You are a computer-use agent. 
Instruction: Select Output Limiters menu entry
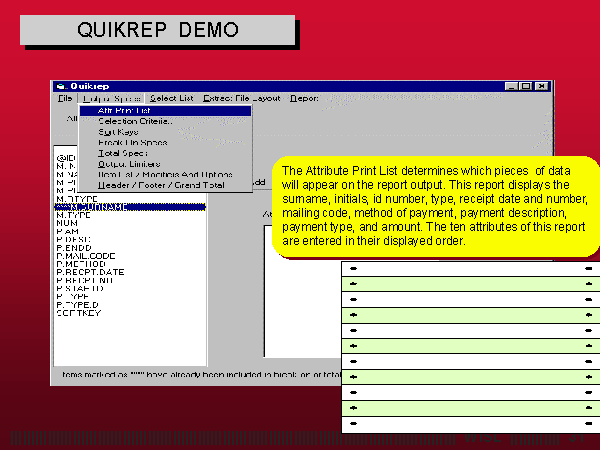coord(128,164)
